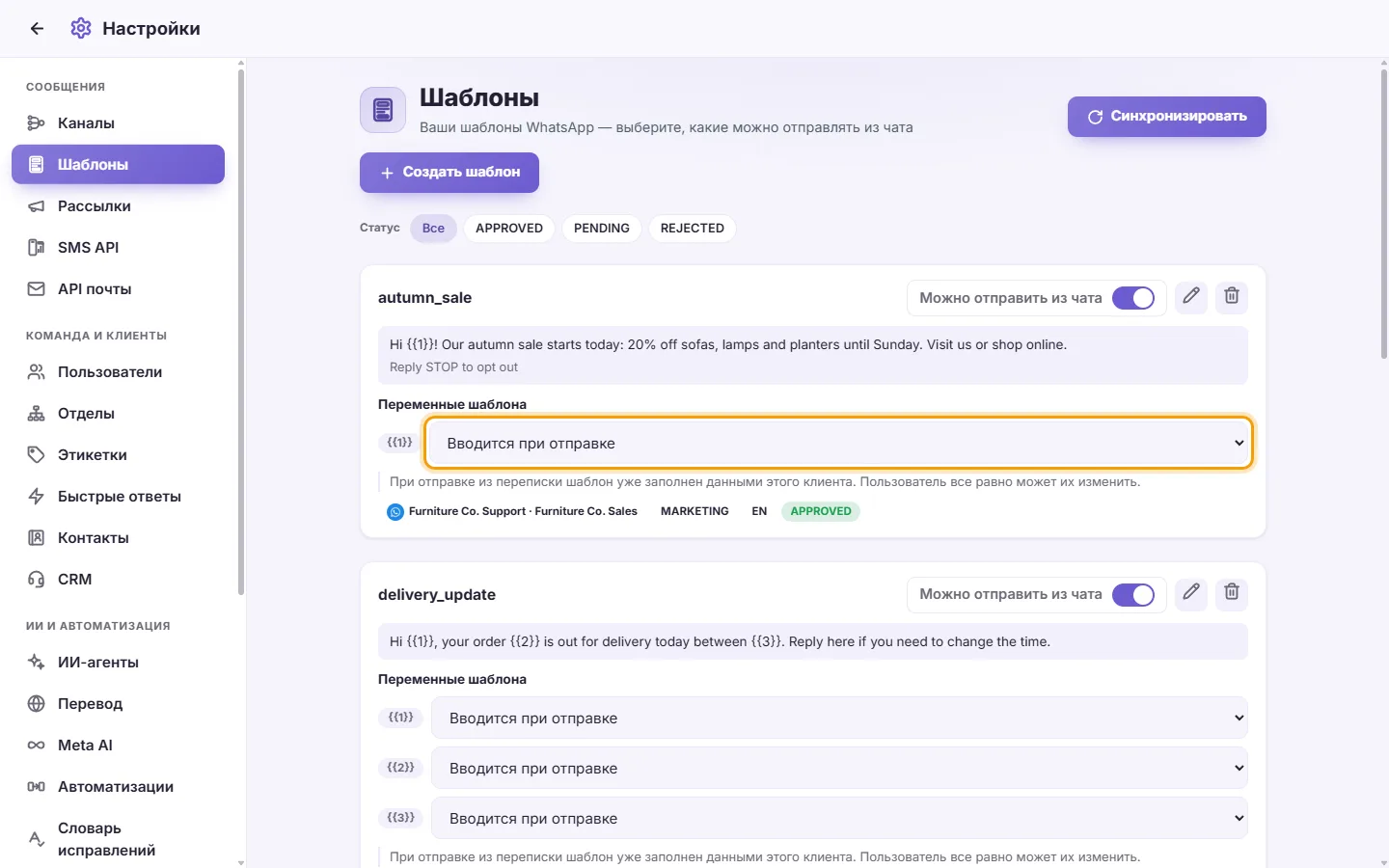
Task: Click the back arrow in the header
Action: coord(37,29)
